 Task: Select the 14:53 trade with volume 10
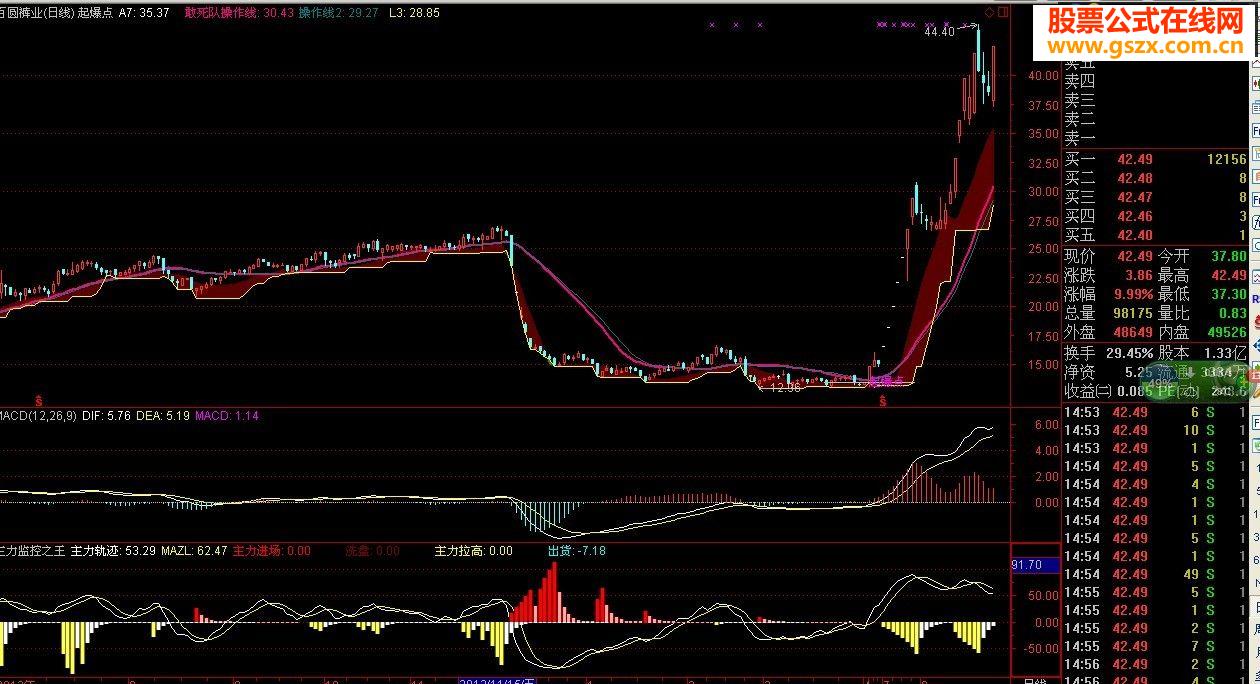1155,430
